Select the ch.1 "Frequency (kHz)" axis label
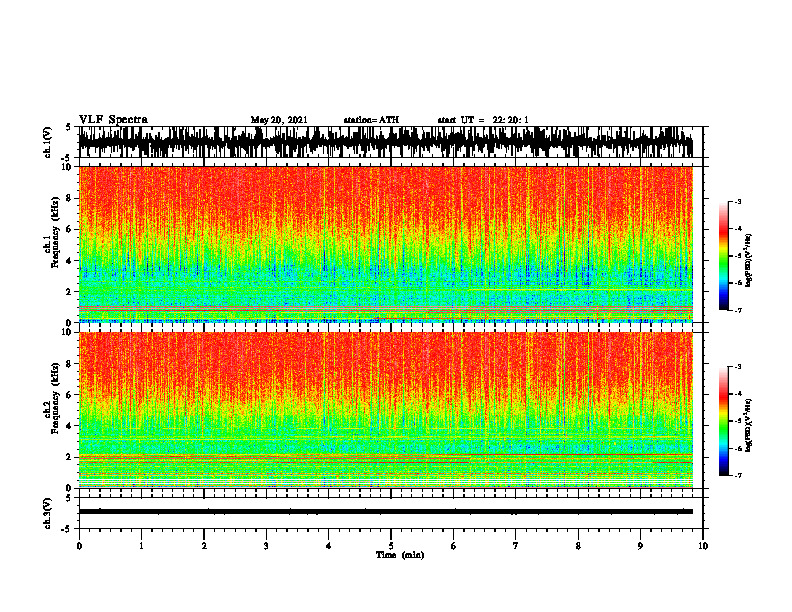The image size is (792, 612). (x=56, y=232)
